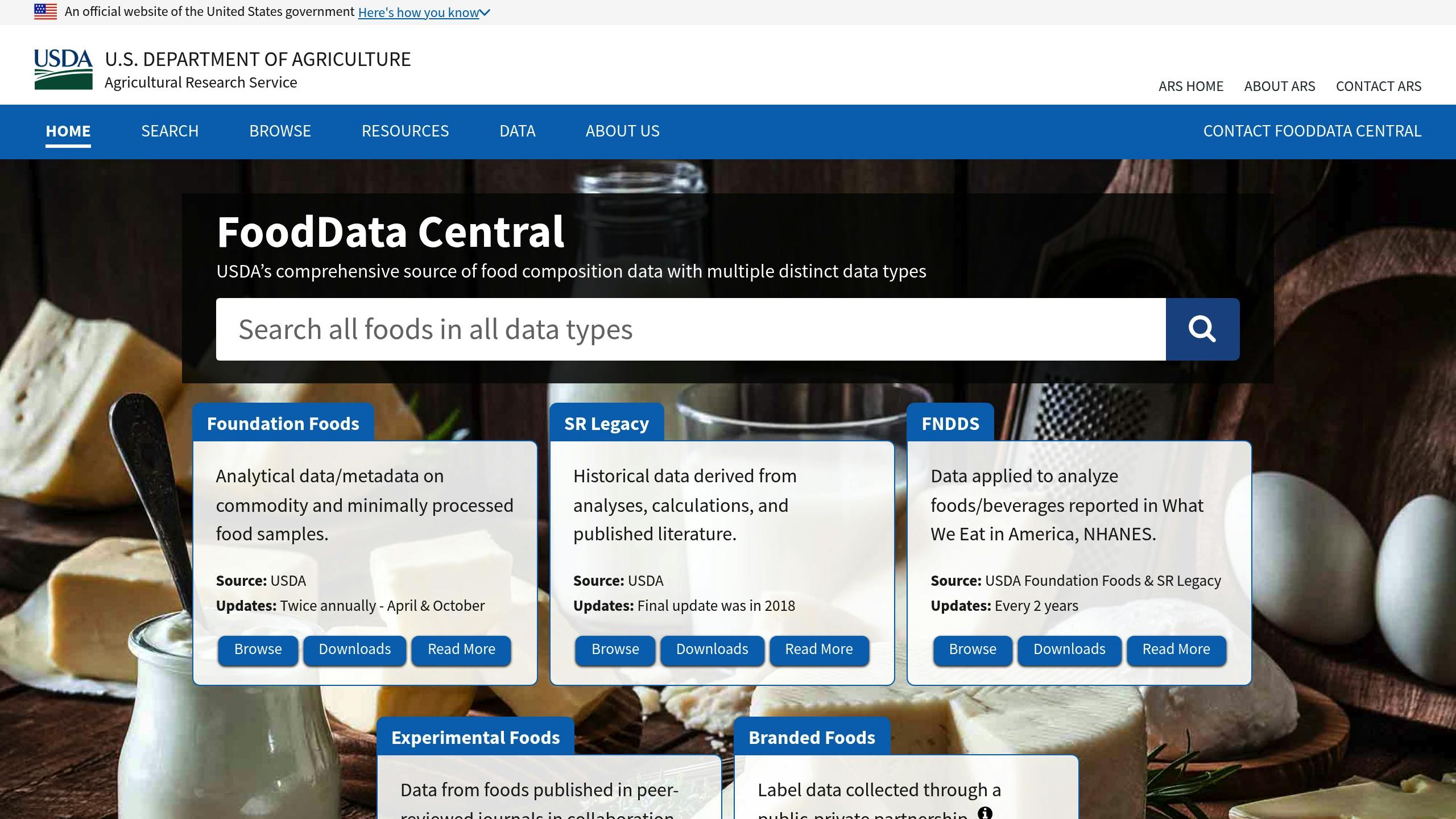Click "An official website of the United States government"

pyautogui.click(x=209, y=12)
